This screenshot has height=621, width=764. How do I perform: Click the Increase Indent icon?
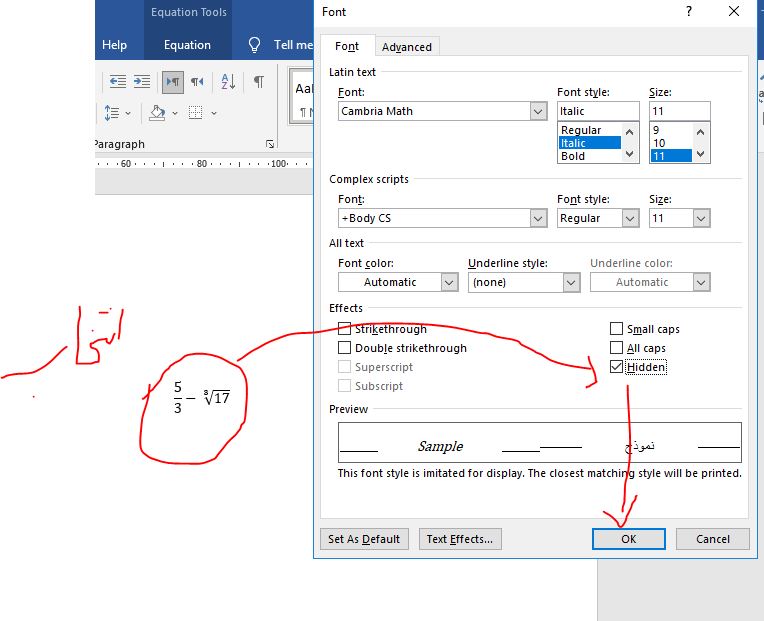click(142, 82)
